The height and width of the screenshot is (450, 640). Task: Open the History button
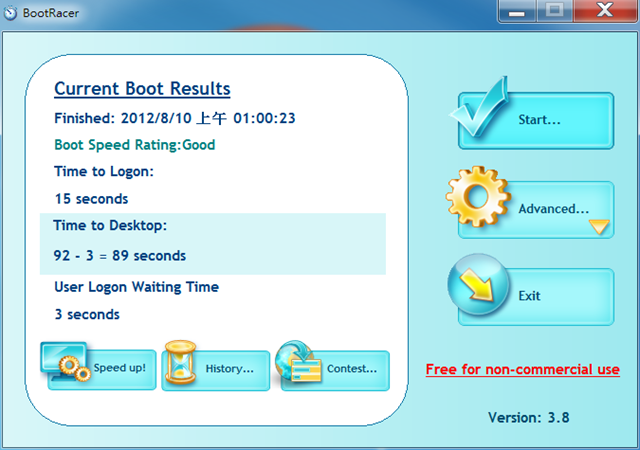[x=216, y=370]
